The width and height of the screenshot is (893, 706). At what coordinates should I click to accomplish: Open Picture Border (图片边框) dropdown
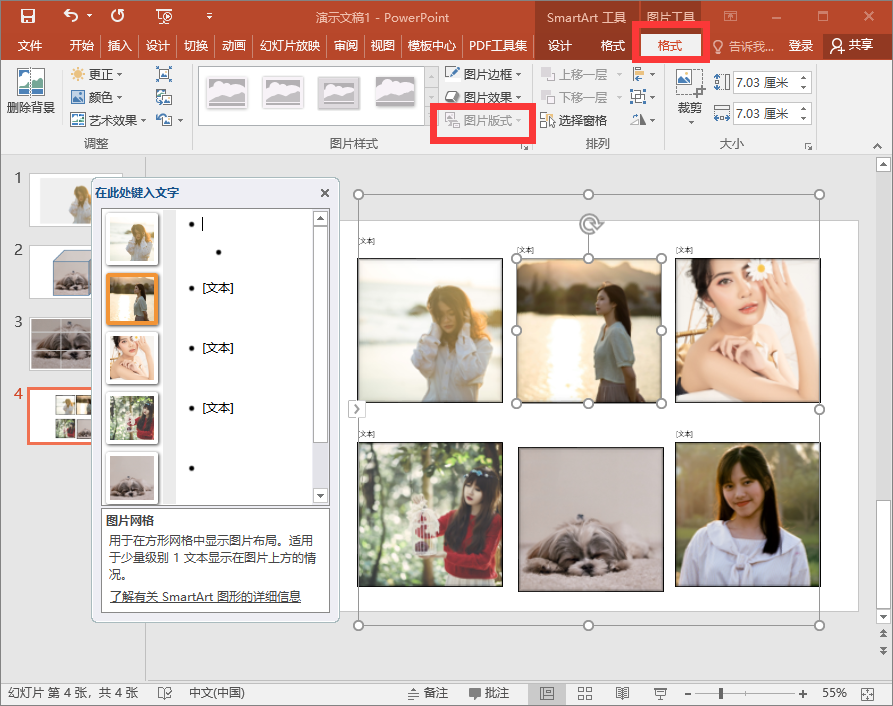coord(484,74)
